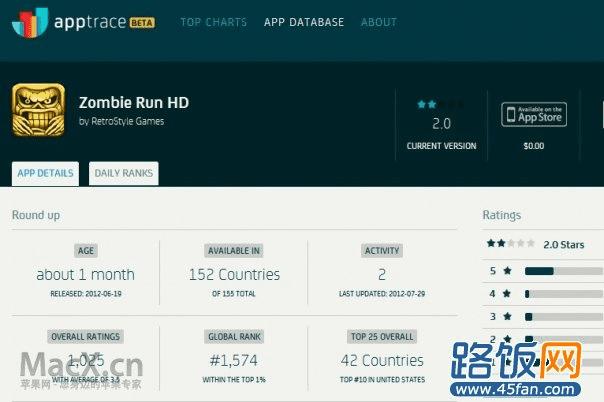The height and width of the screenshot is (402, 604).
Task: Switch to the APP DETAILS tab
Action: pyautogui.click(x=45, y=173)
